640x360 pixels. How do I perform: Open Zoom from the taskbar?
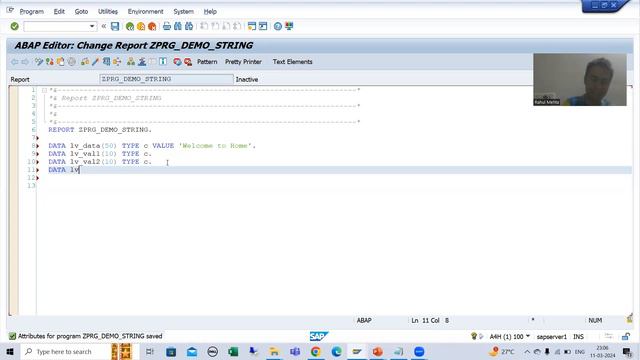click(x=419, y=351)
